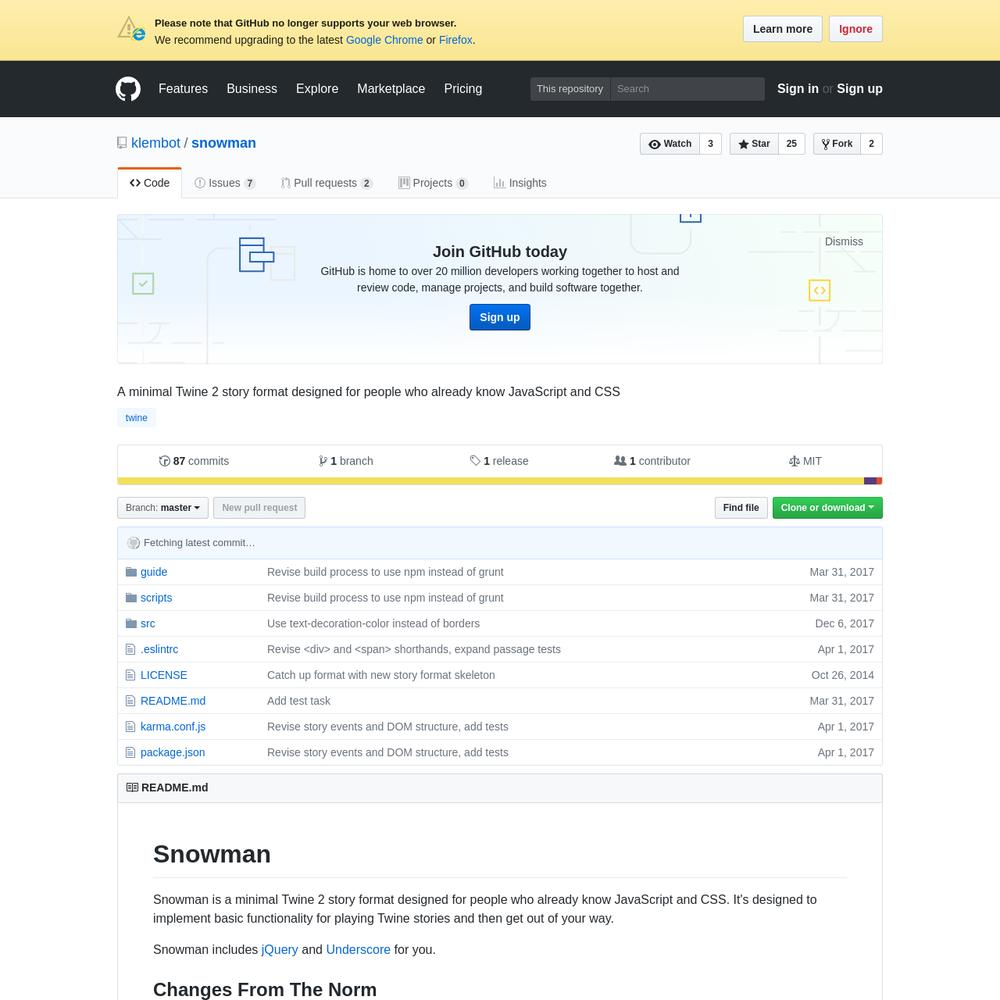The height and width of the screenshot is (1000, 1000).
Task: Click the blue Sign up button
Action: pos(499,317)
